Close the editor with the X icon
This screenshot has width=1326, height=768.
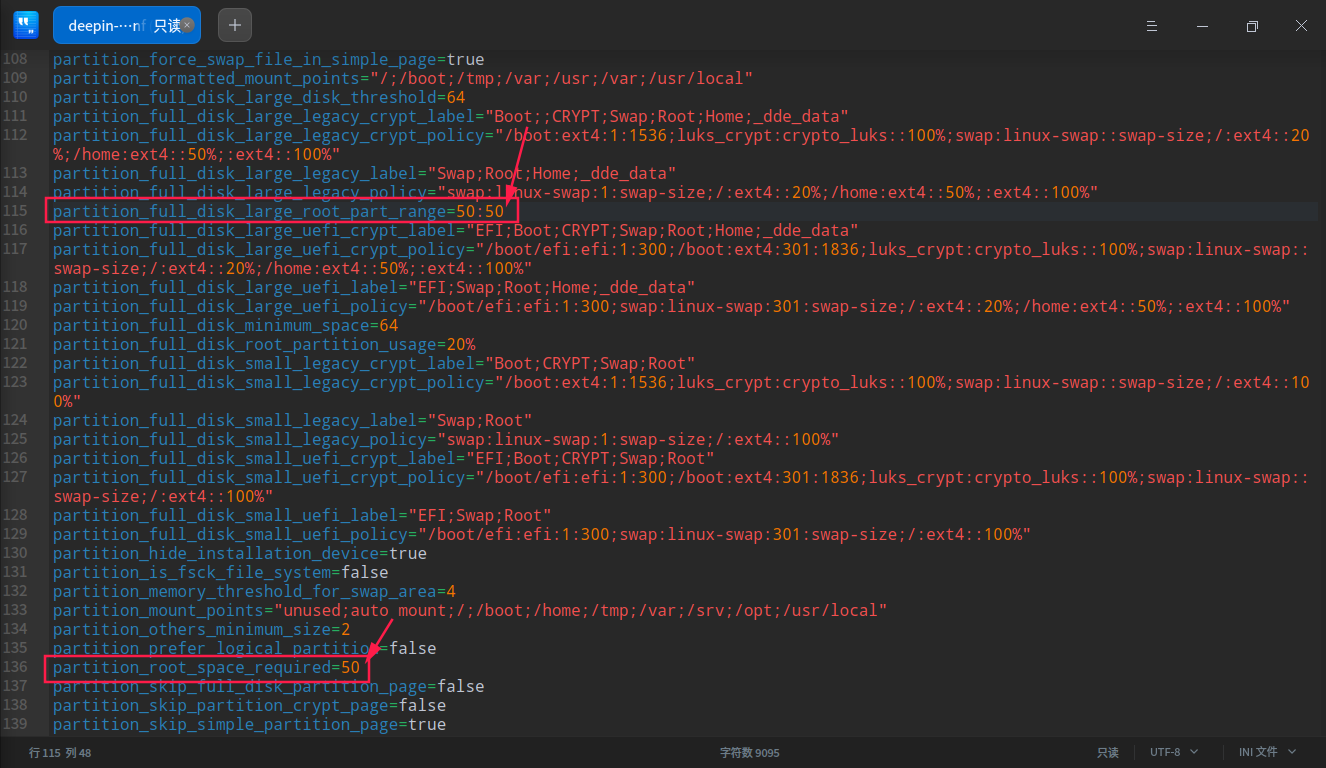[x=1301, y=25]
